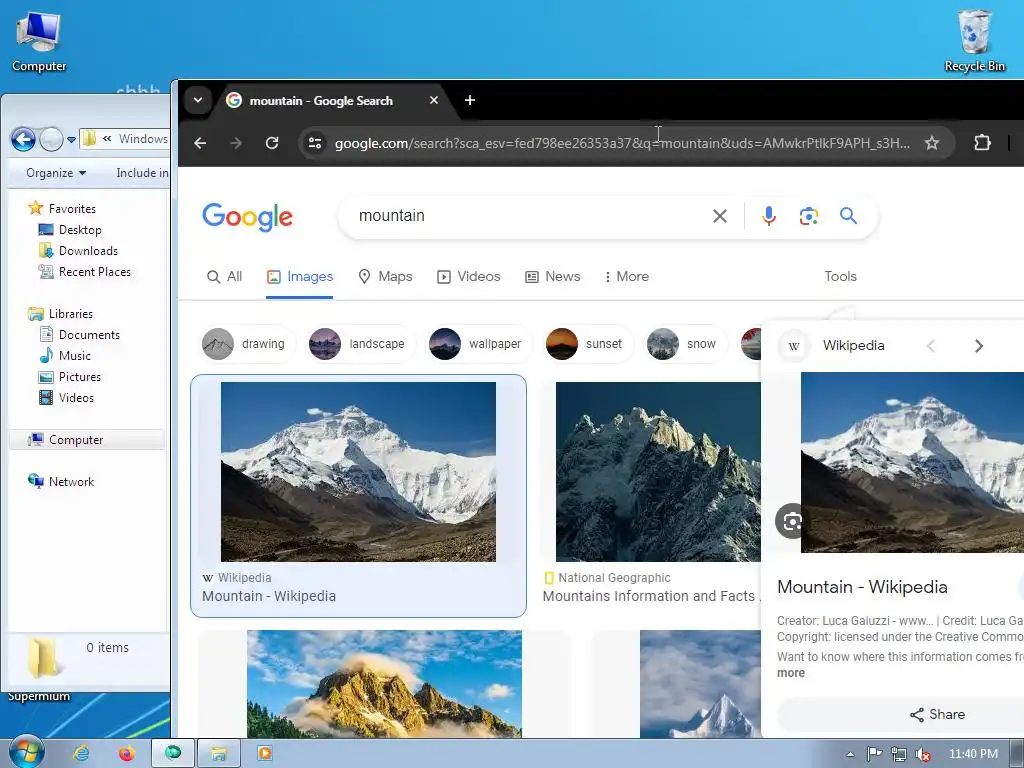Image resolution: width=1024 pixels, height=768 pixels.
Task: Click the browser forward arrow
Action: coord(236,143)
